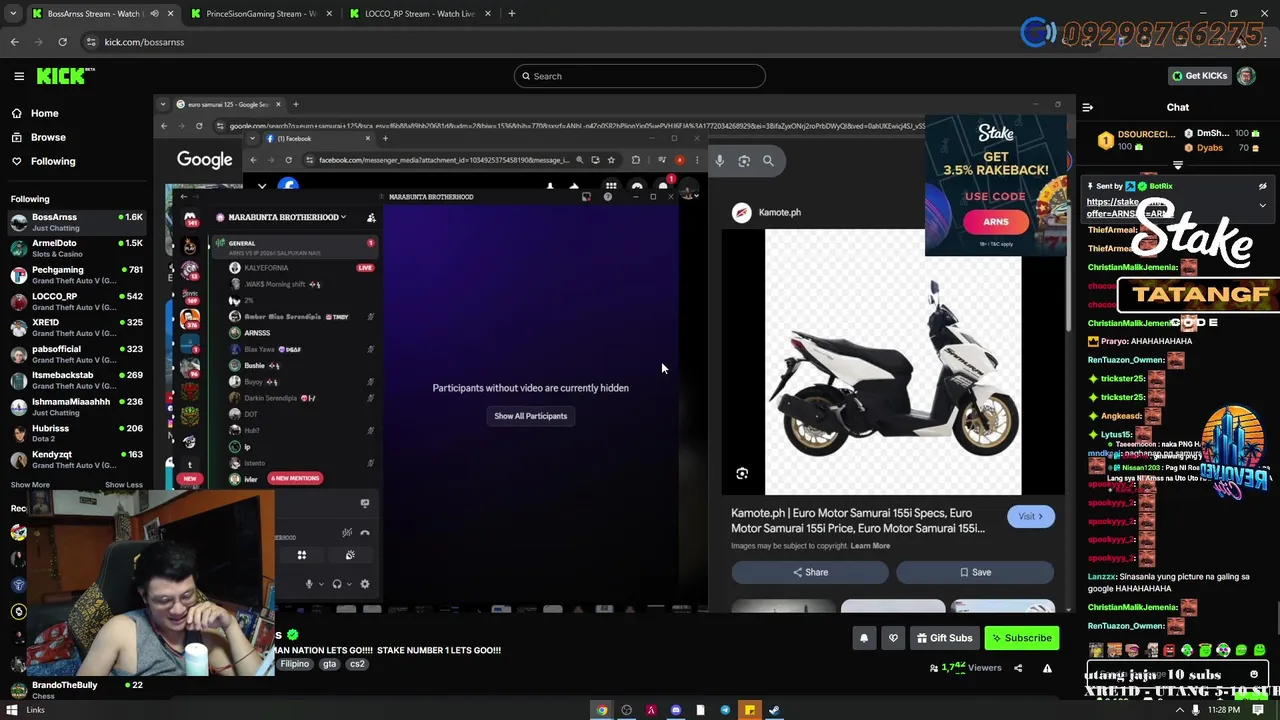Open the emoji picker in chat input
Image resolution: width=1280 pixels, height=720 pixels.
(x=1254, y=675)
